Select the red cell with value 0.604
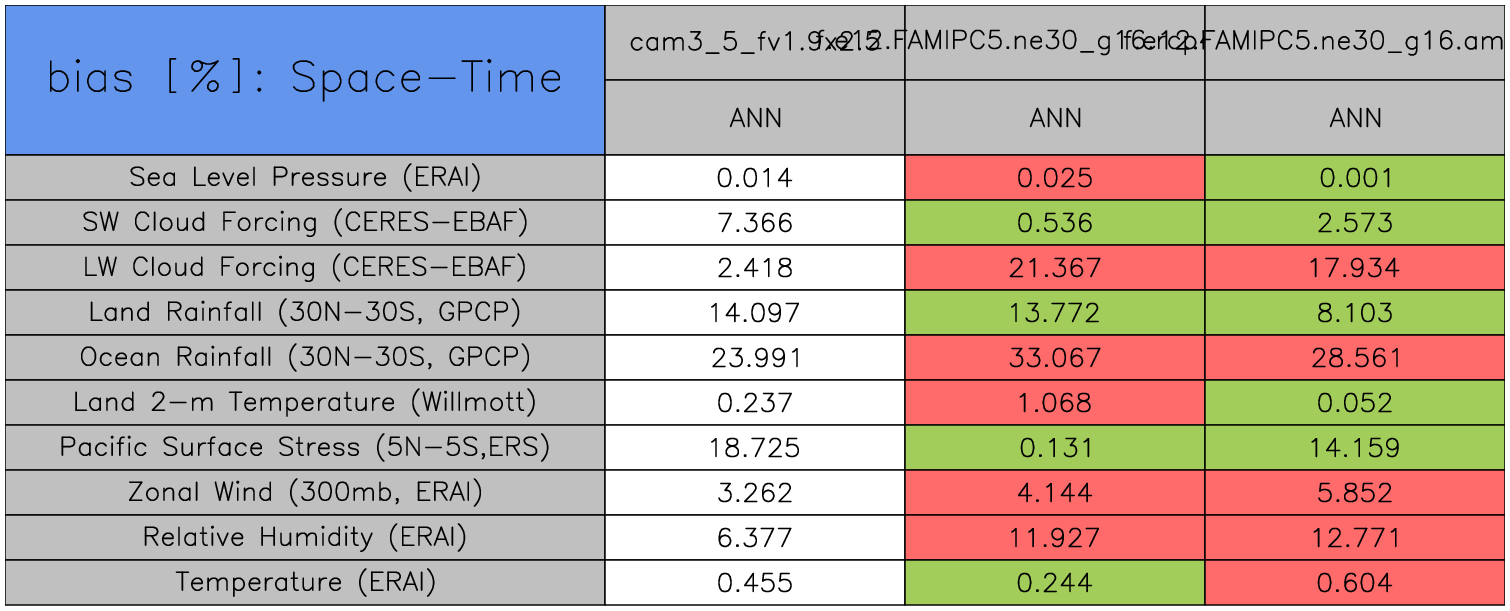 tap(1355, 583)
